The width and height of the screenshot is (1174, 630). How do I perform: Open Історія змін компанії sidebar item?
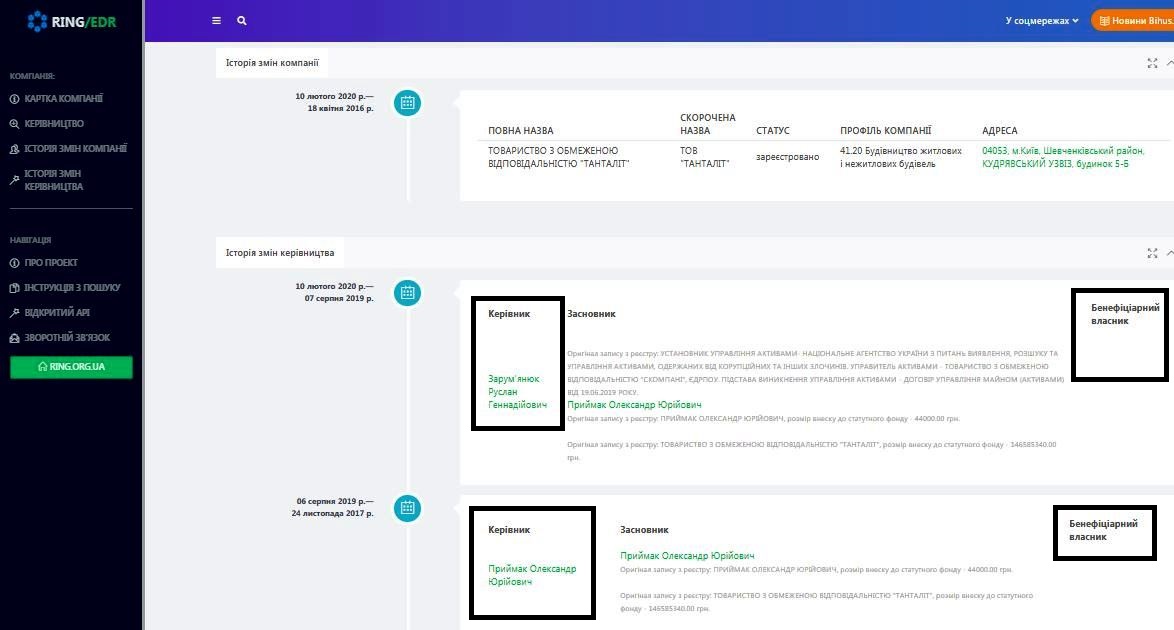point(75,149)
